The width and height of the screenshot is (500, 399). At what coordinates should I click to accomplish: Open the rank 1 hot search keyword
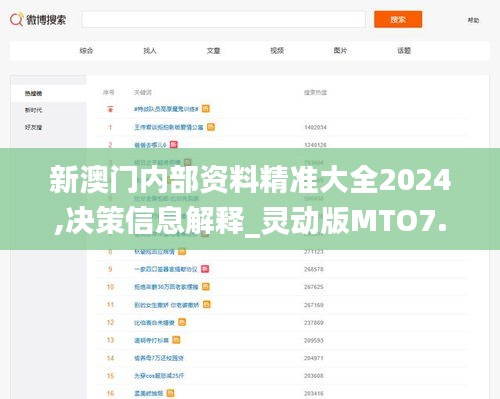click(169, 127)
